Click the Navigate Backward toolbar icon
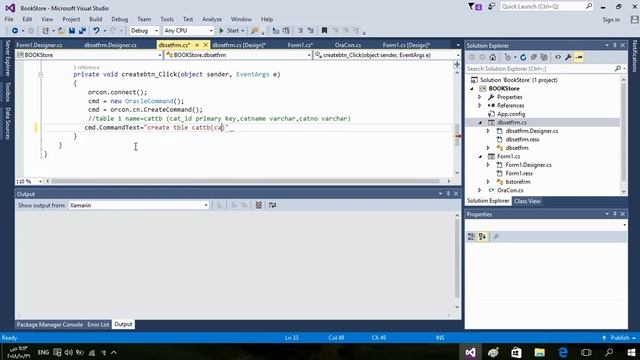Viewport: 640px width, 360px height. (15, 31)
